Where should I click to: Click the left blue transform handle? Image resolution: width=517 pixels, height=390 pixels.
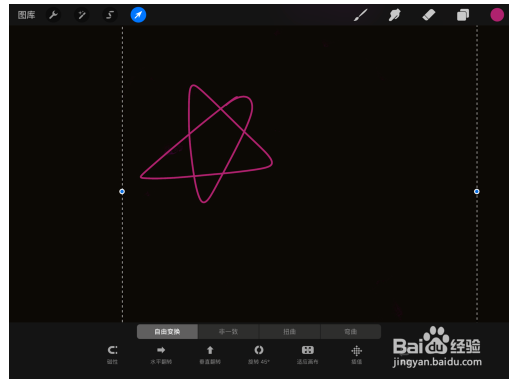click(x=122, y=192)
